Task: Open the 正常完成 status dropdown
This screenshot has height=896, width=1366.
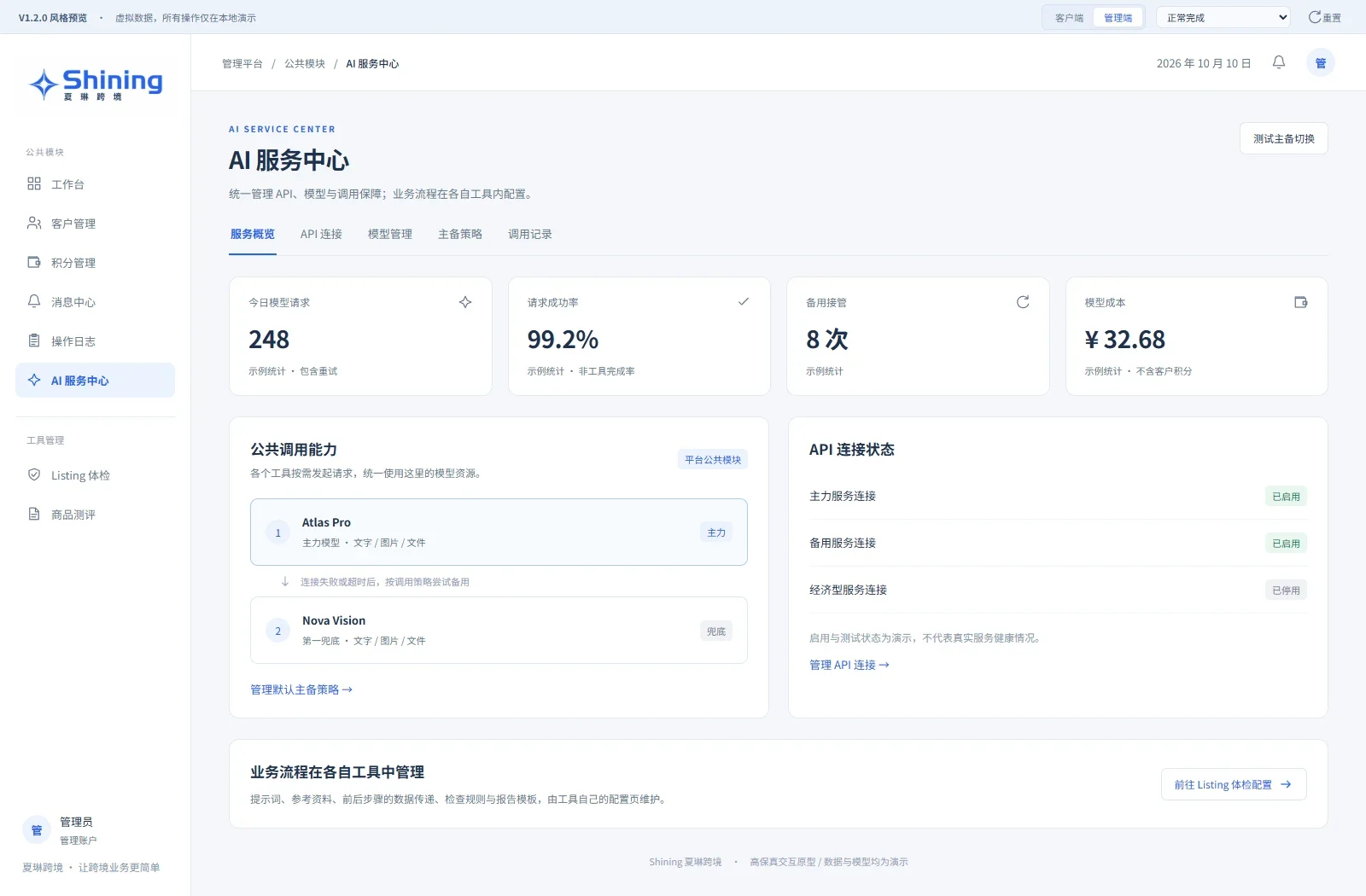Action: click(x=1223, y=17)
